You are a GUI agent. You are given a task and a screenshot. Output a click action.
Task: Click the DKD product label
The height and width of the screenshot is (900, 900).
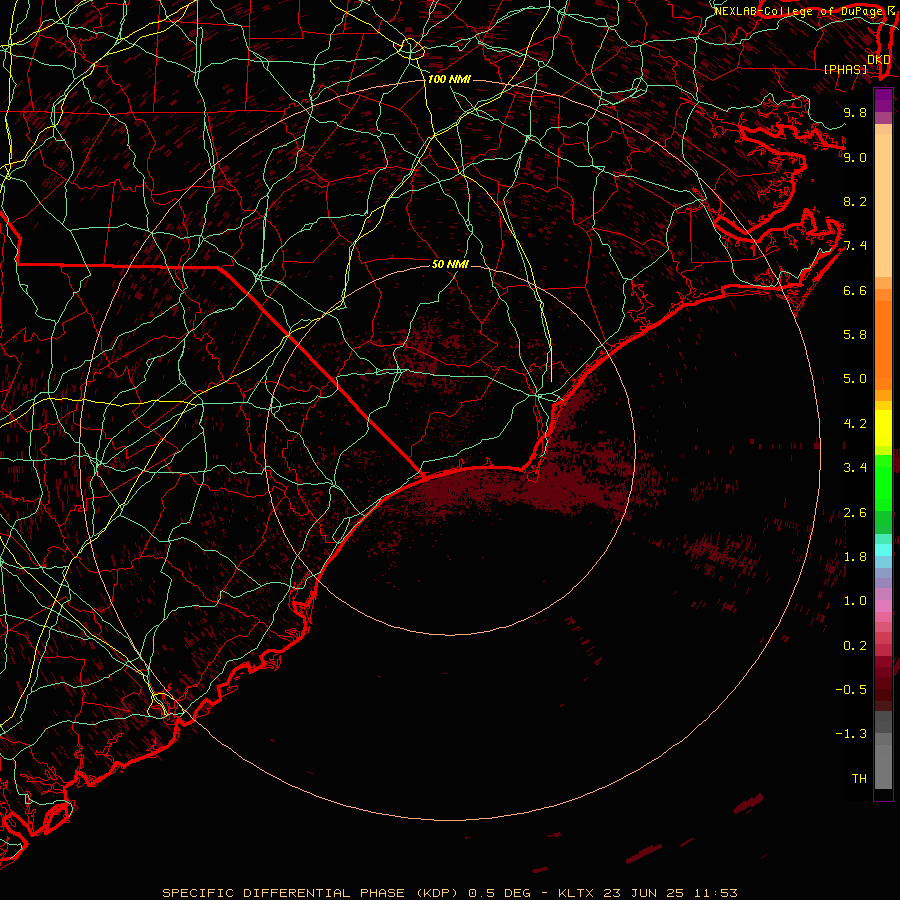pos(879,60)
